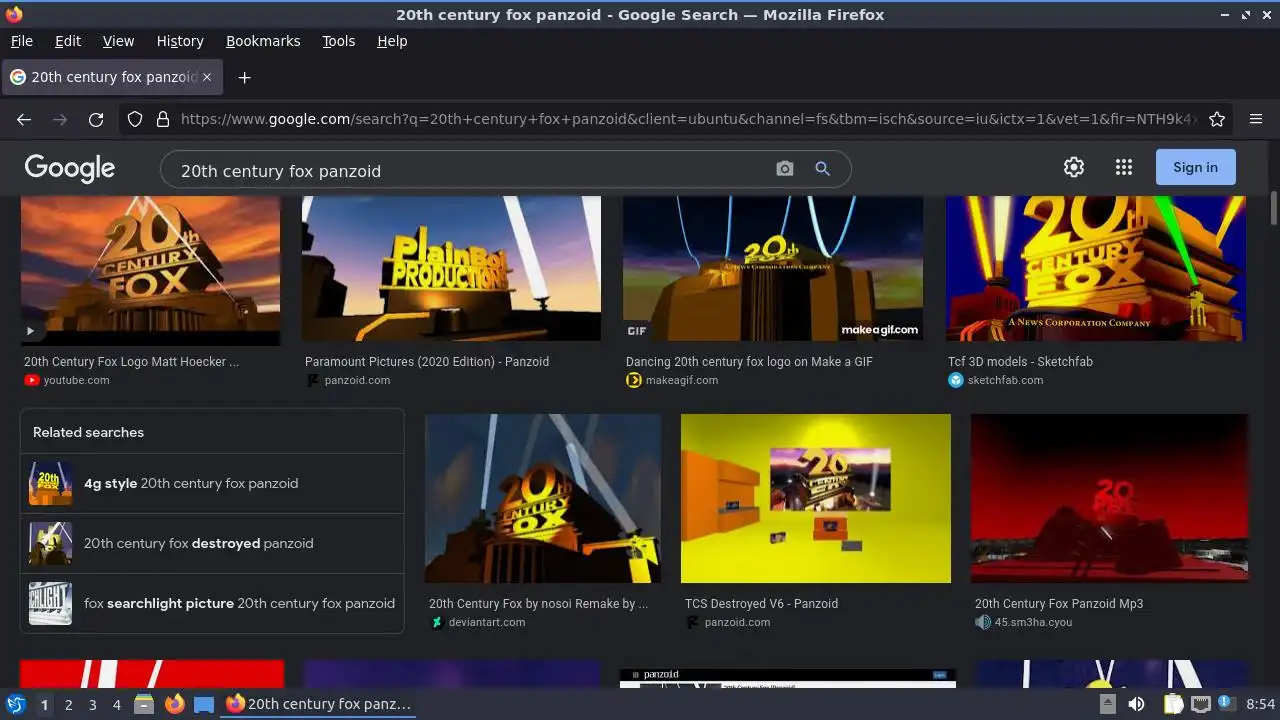
Task: Select related search 20th century fox destroyed
Action: click(x=212, y=543)
